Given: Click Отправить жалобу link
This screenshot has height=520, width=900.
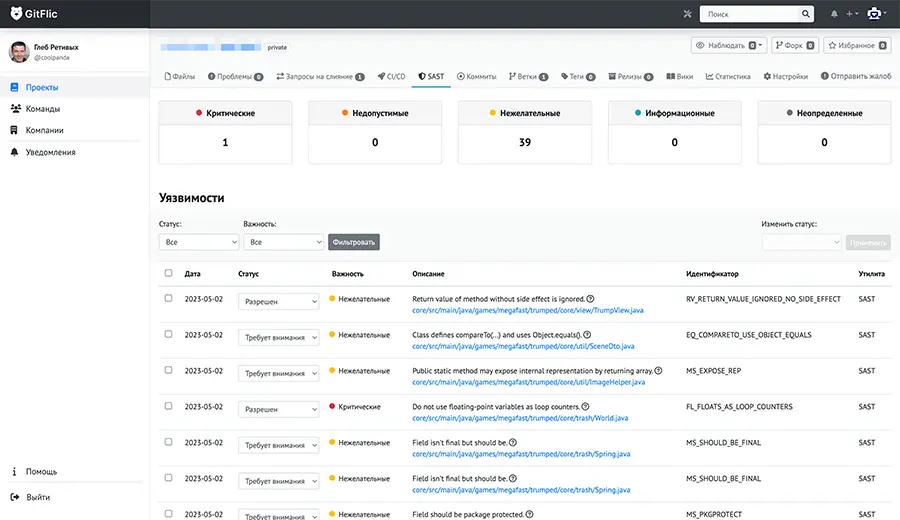Looking at the screenshot, I should point(856,76).
